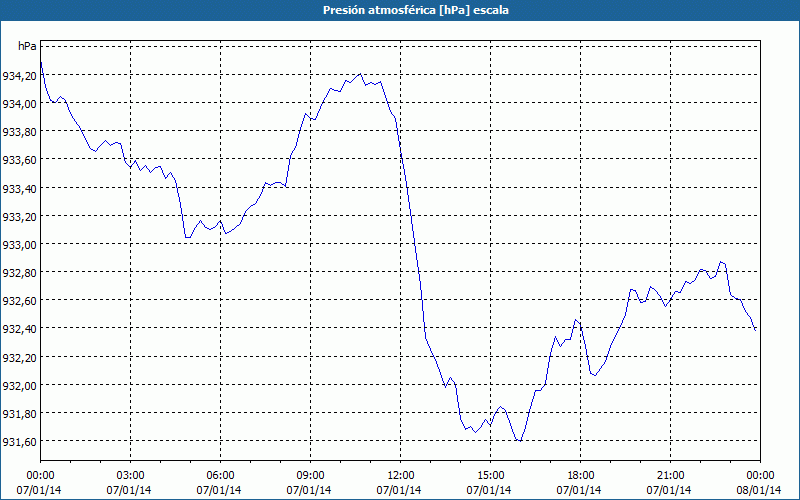Click the curve's local dip near 05:00
This screenshot has width=800, height=500.
(x=188, y=237)
